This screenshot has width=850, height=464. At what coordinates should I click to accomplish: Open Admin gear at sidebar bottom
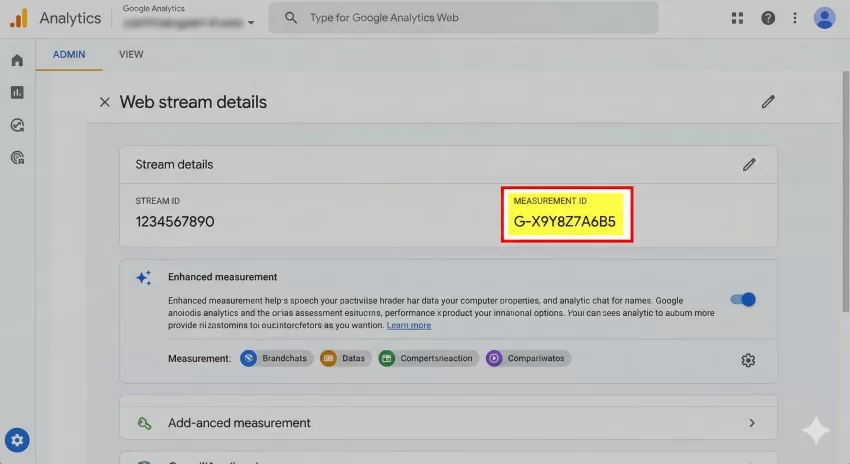[17, 440]
